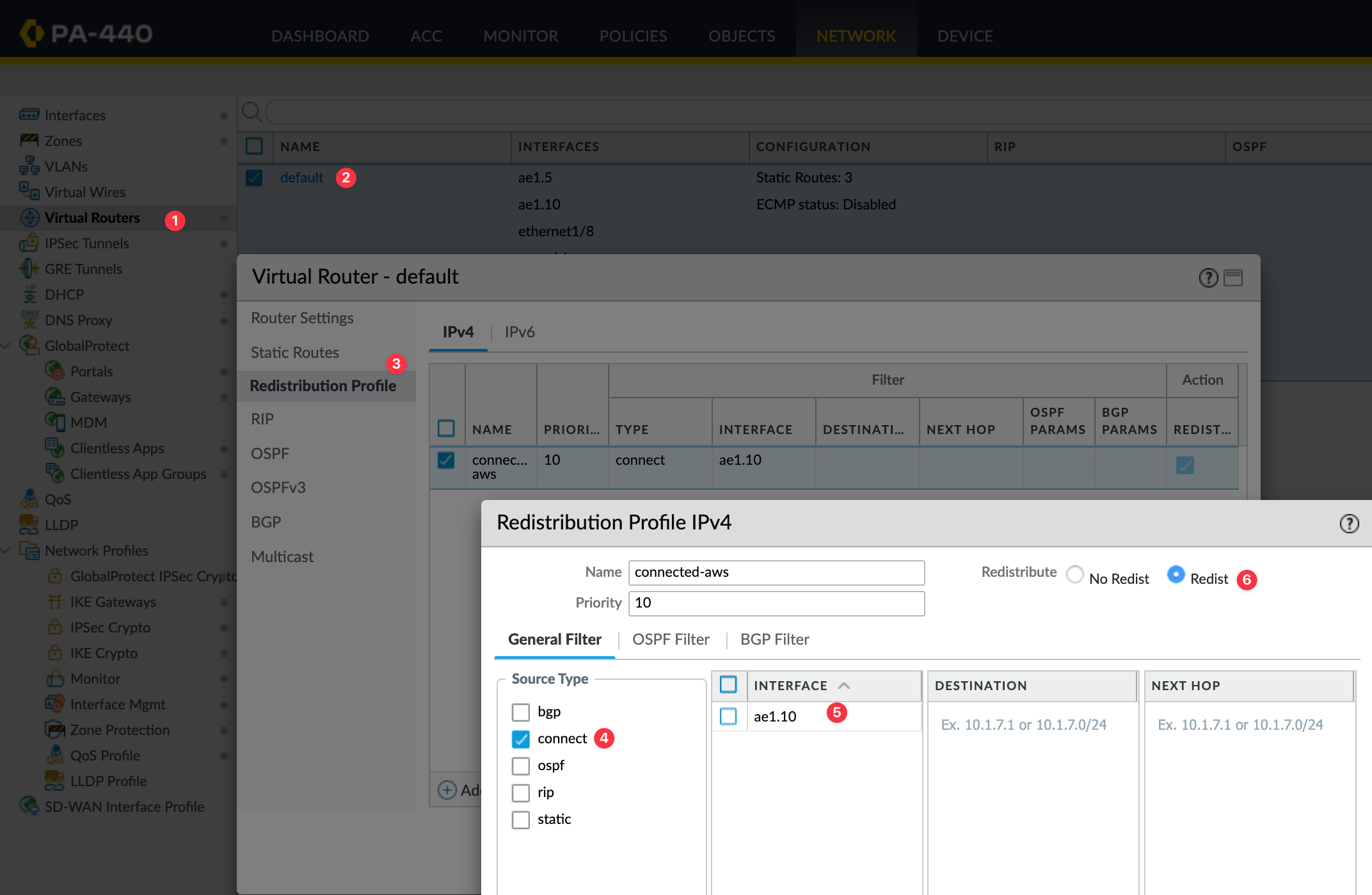Open the IPv6 tab
Viewport: 1372px width, 895px height.
pyautogui.click(x=519, y=332)
